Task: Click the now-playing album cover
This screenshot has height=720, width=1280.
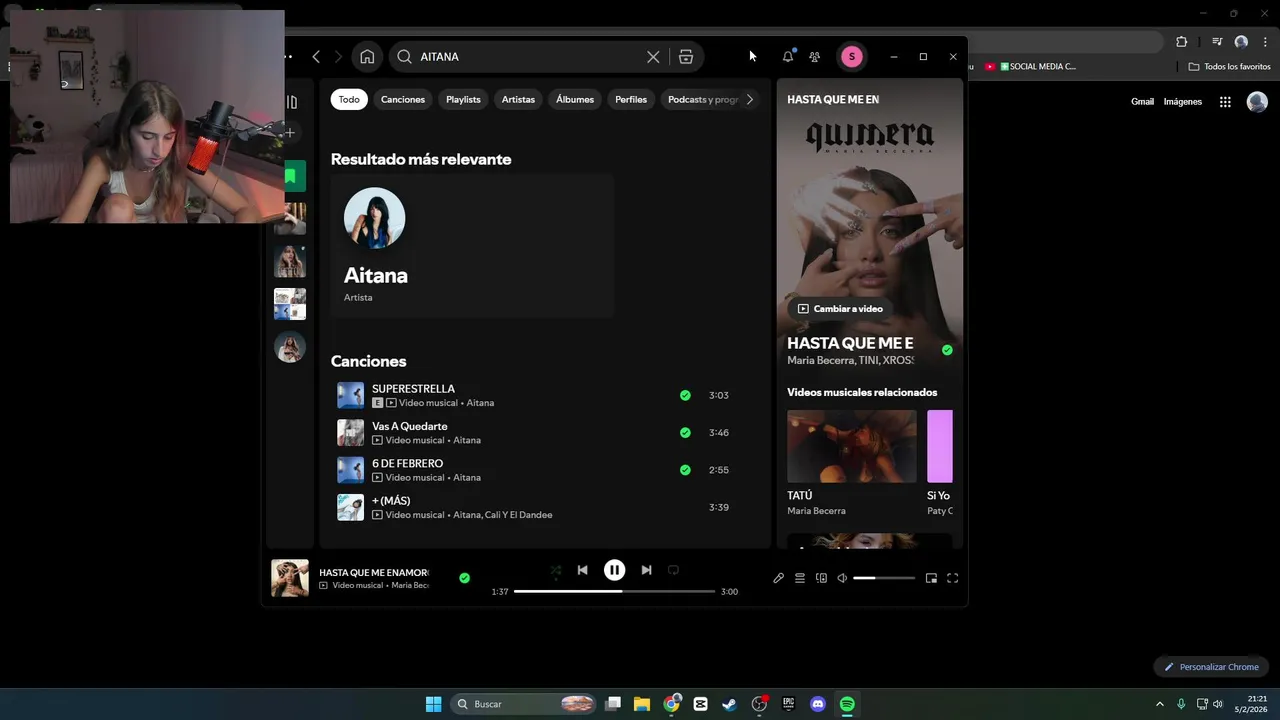Action: 290,578
